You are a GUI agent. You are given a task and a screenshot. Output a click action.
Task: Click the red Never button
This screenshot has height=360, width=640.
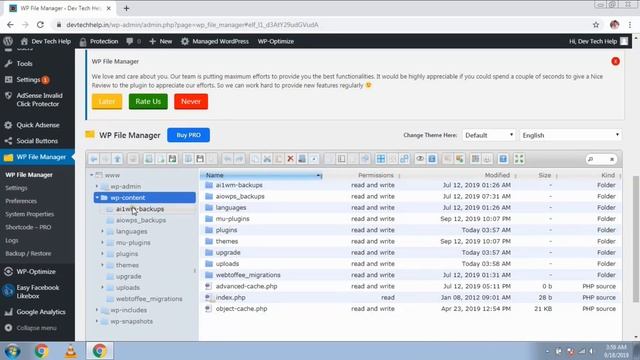coord(191,102)
